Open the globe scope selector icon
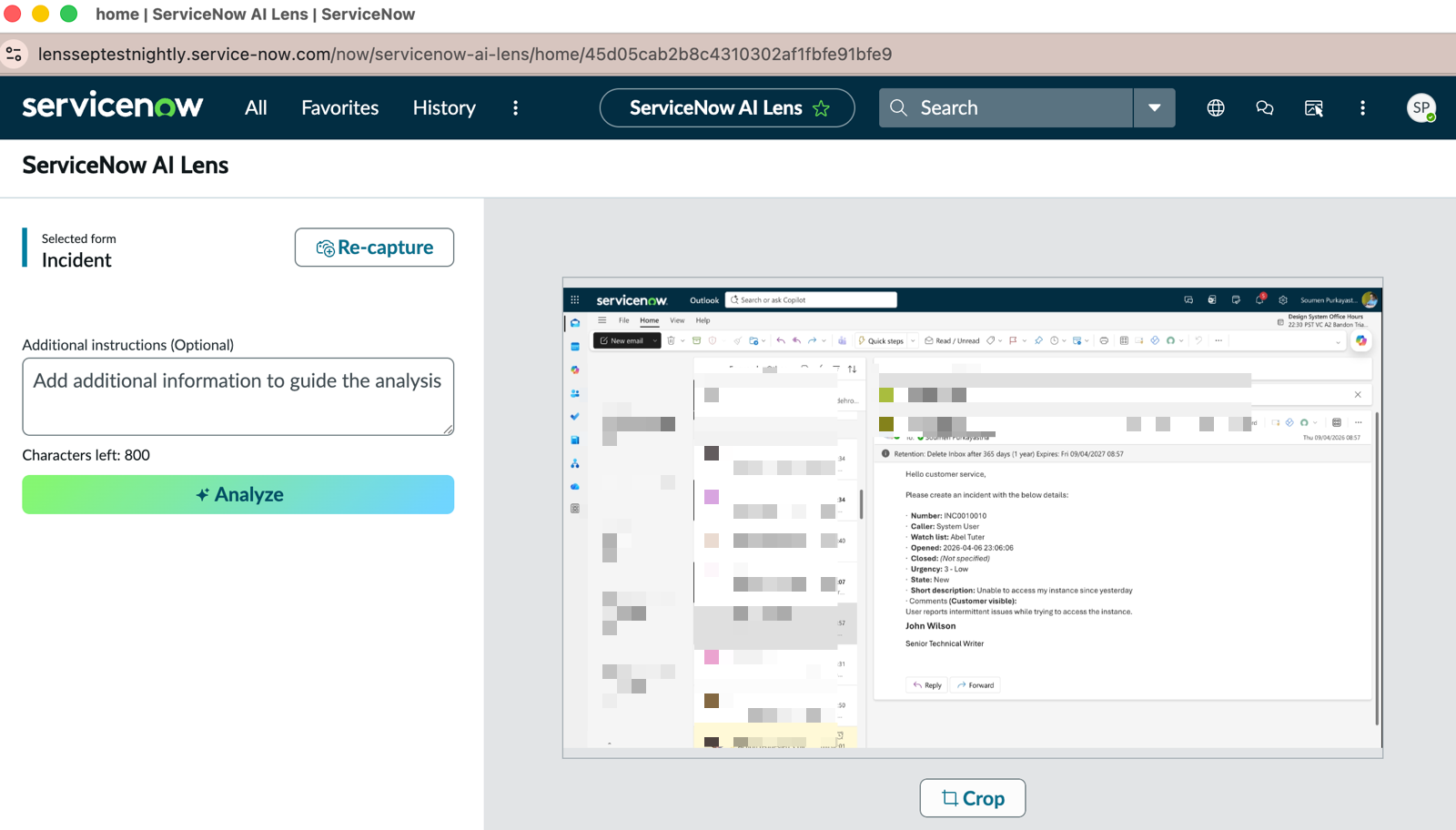Image resolution: width=1456 pixels, height=830 pixels. point(1216,107)
